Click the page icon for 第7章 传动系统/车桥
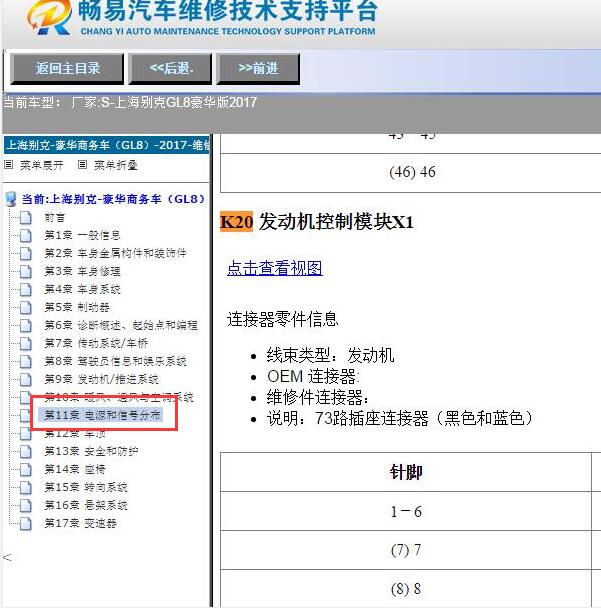The width and height of the screenshot is (601, 608). pyautogui.click(x=26, y=343)
